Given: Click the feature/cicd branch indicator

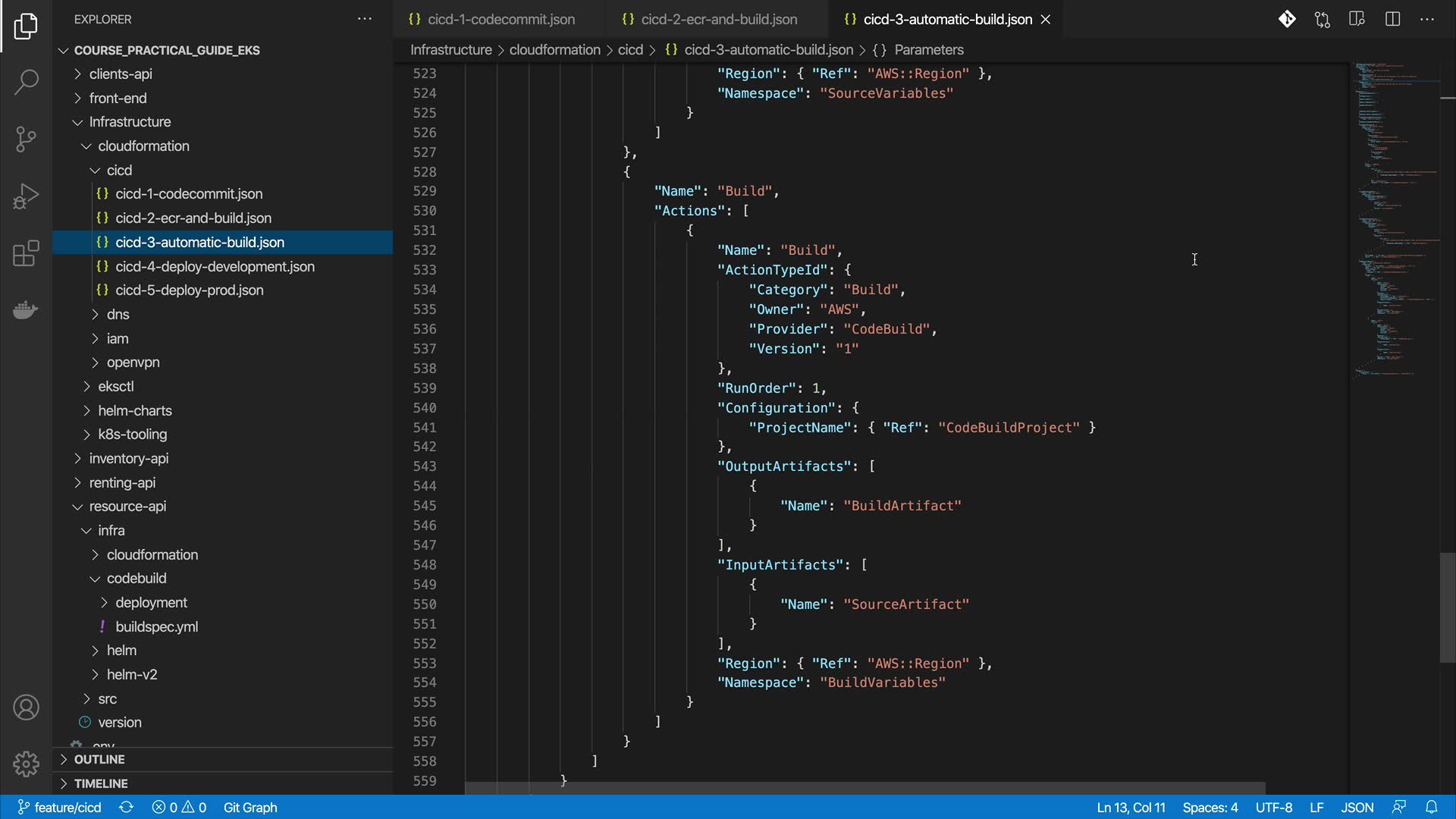Looking at the screenshot, I should coord(60,807).
